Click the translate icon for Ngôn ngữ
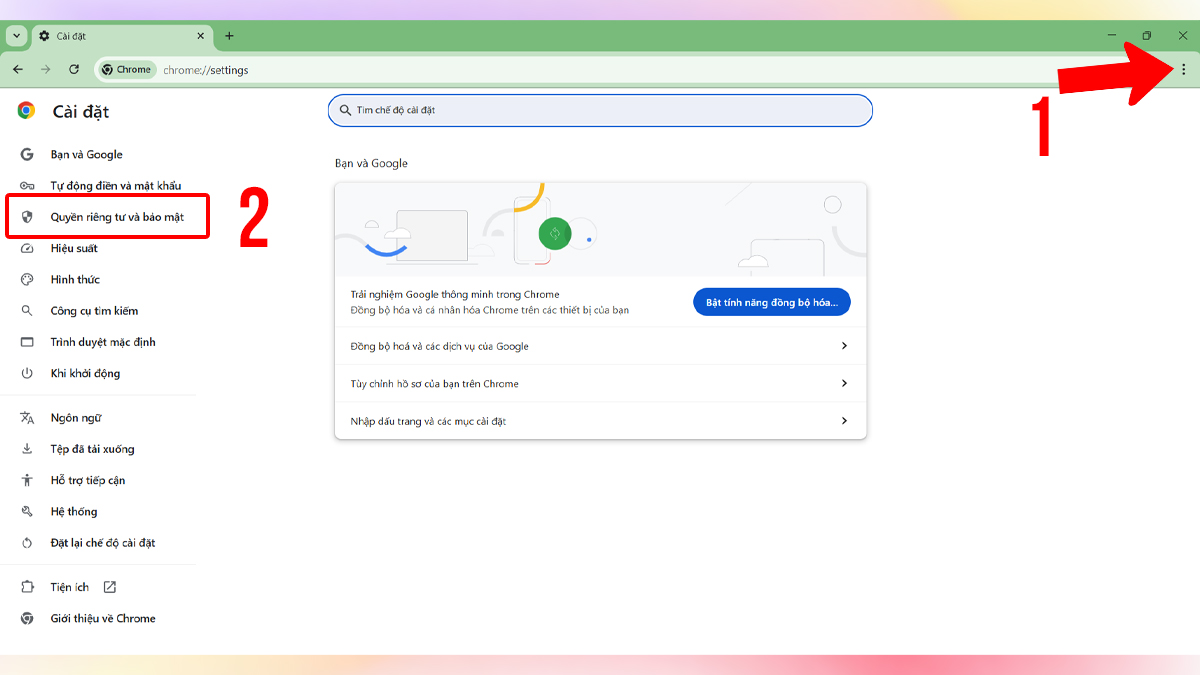1200x675 pixels. point(27,418)
